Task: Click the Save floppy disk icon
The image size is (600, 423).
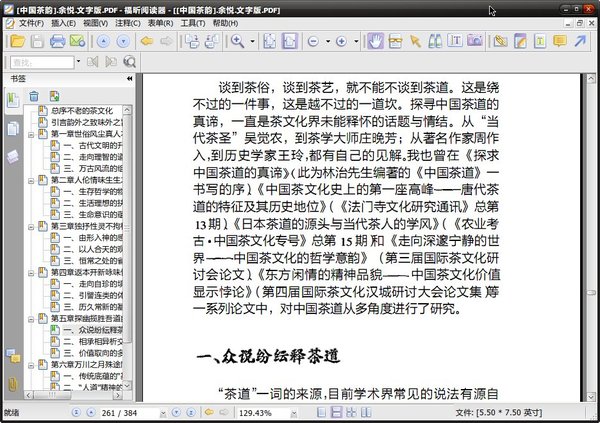Action: (37, 41)
